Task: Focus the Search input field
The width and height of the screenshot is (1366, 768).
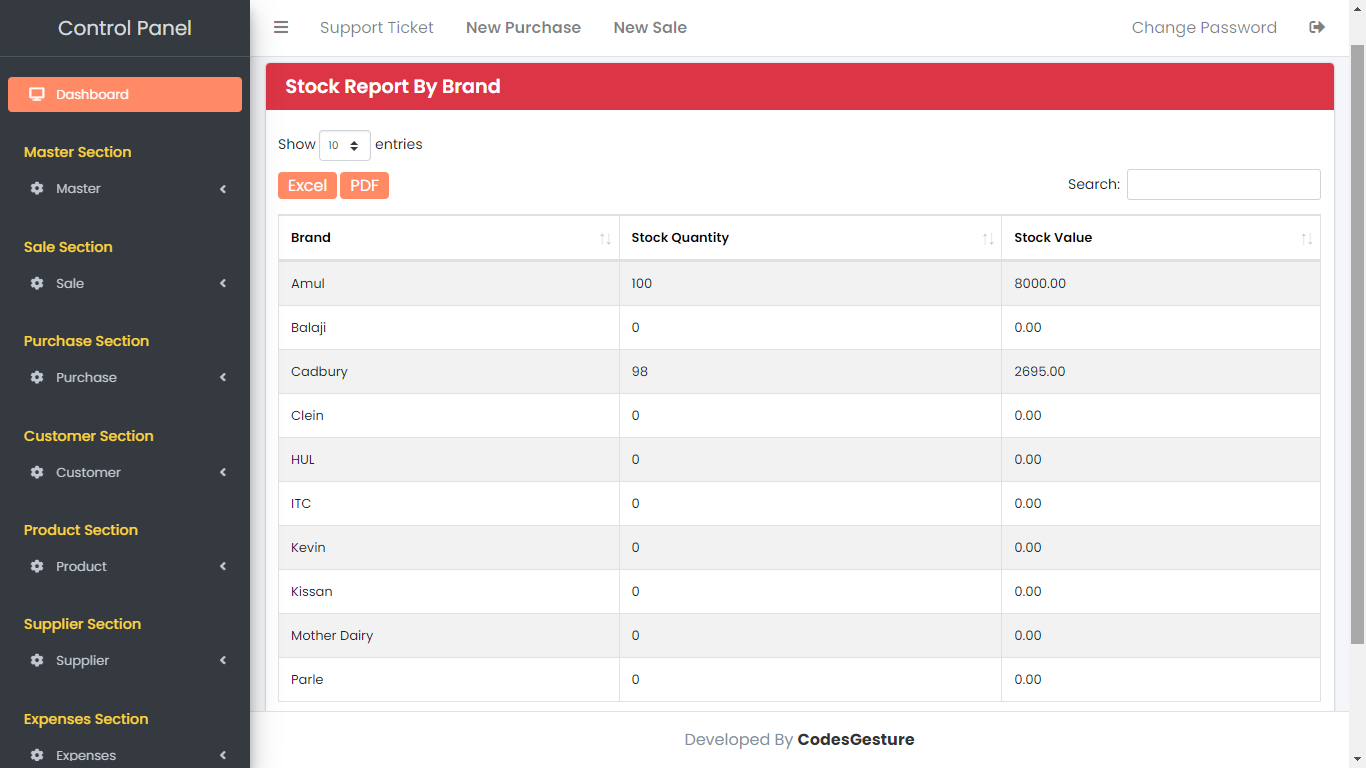Action: click(x=1224, y=184)
